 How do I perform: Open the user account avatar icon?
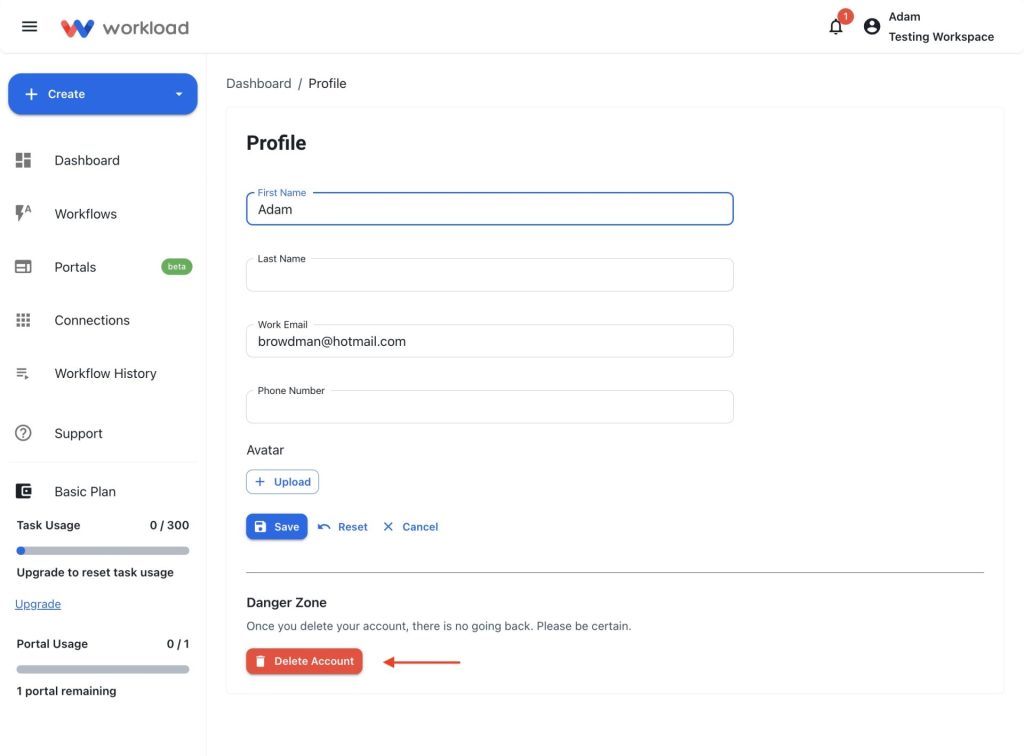(x=872, y=27)
